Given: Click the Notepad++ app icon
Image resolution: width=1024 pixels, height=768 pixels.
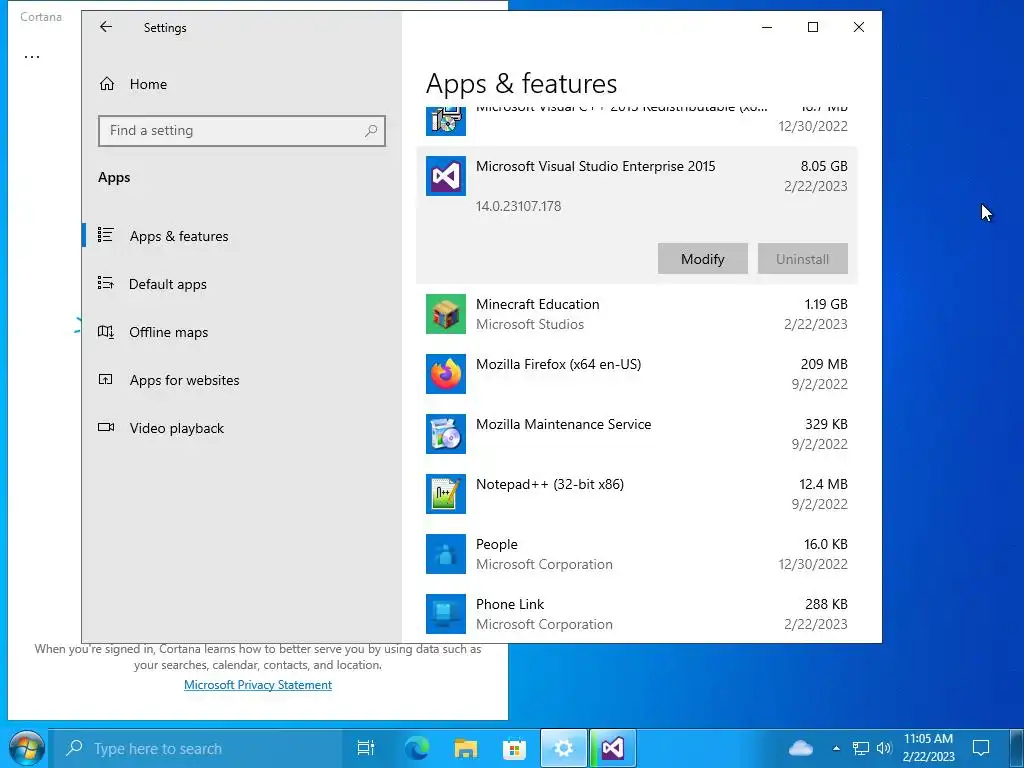Looking at the screenshot, I should [446, 494].
